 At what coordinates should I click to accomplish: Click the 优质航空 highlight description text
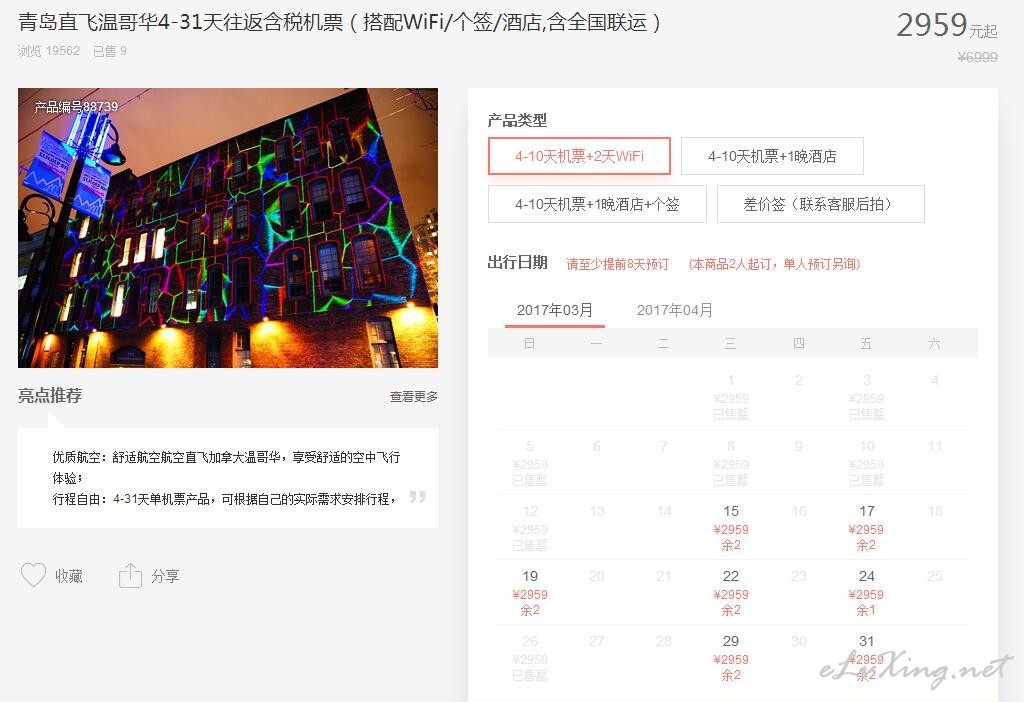[226, 467]
